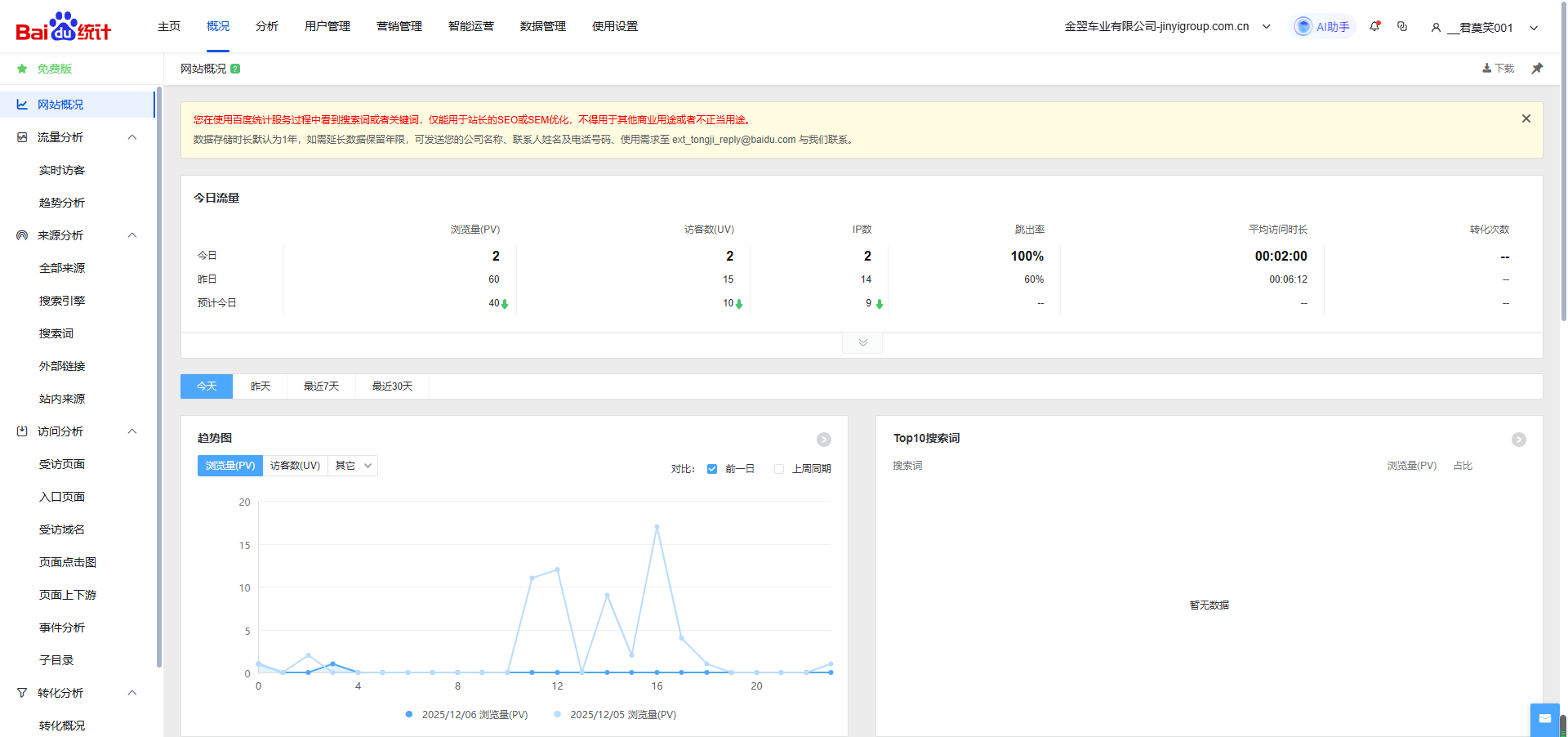This screenshot has width=1568, height=737.
Task: Click the blue message icon at bottom right
Action: [1544, 719]
